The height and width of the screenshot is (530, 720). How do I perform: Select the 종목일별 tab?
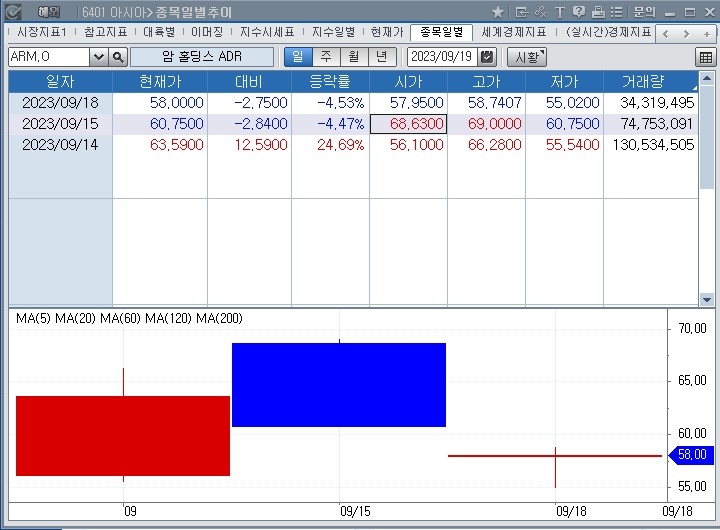click(441, 32)
